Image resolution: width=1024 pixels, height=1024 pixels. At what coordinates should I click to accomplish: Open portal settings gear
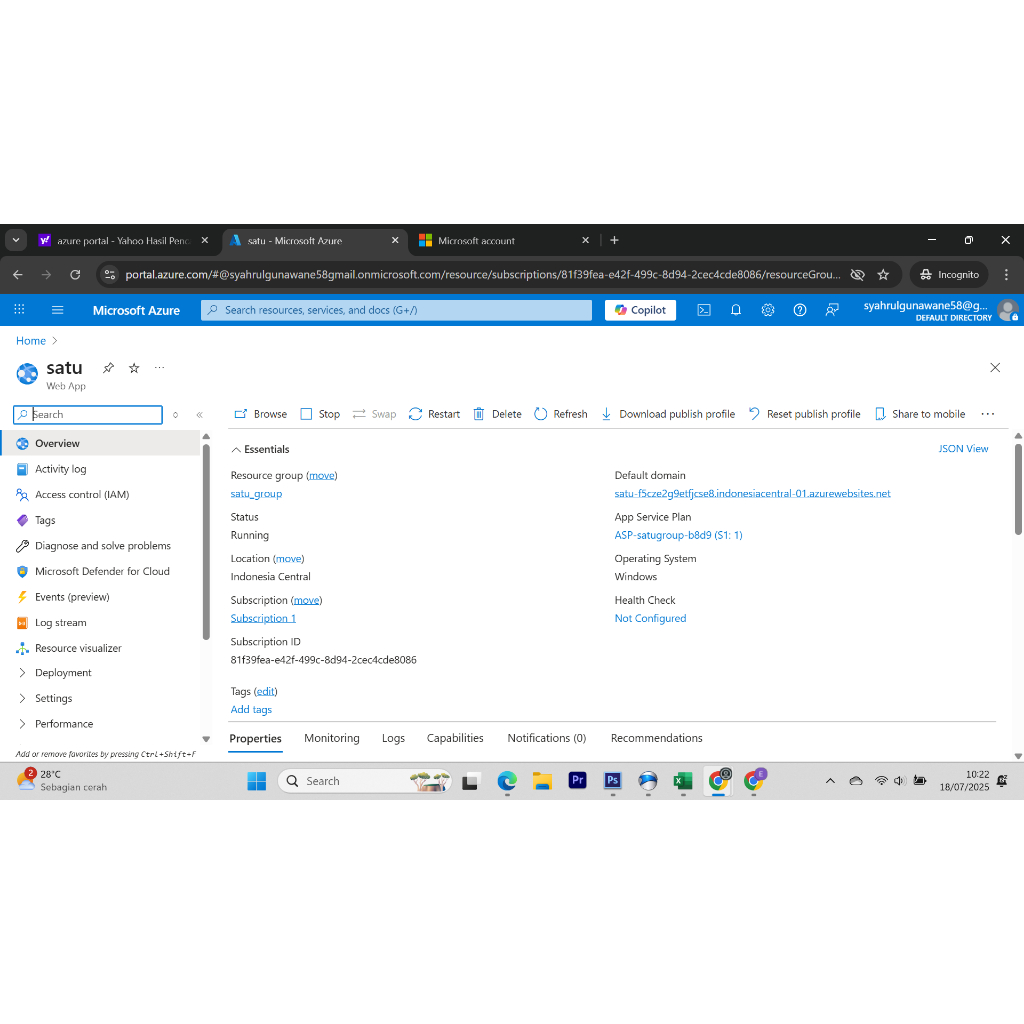[768, 310]
